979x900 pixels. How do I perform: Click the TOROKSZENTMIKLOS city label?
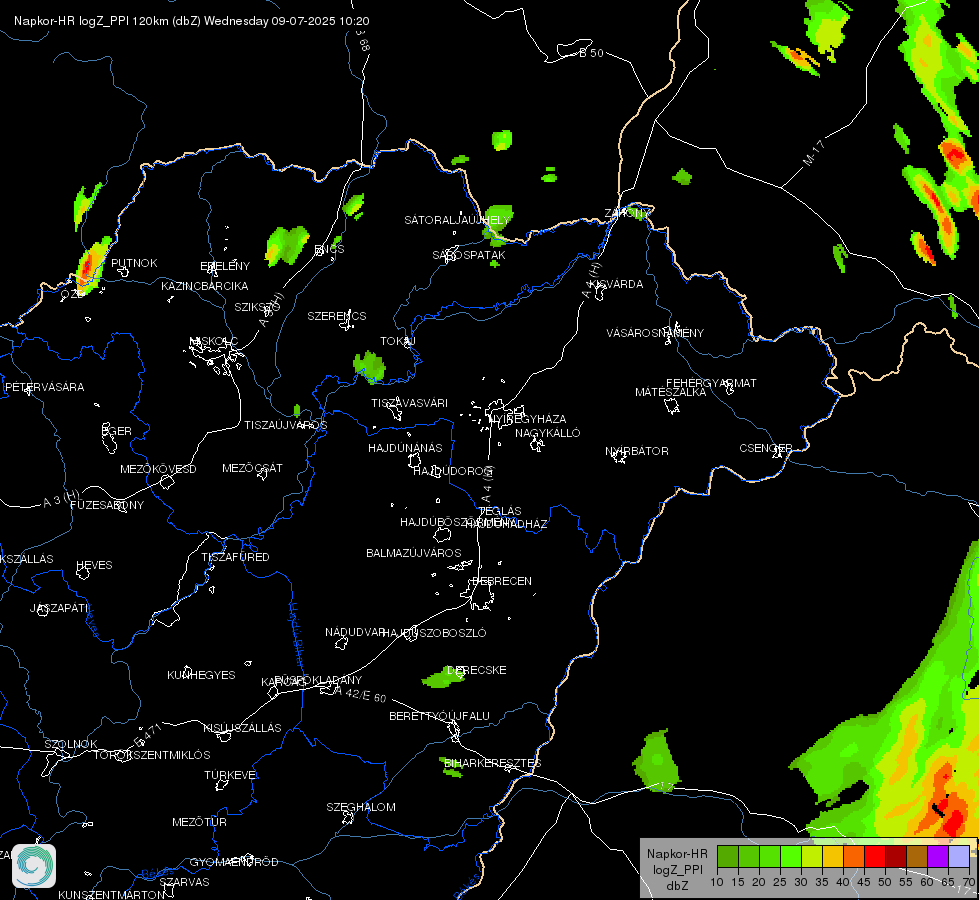pyautogui.click(x=152, y=755)
